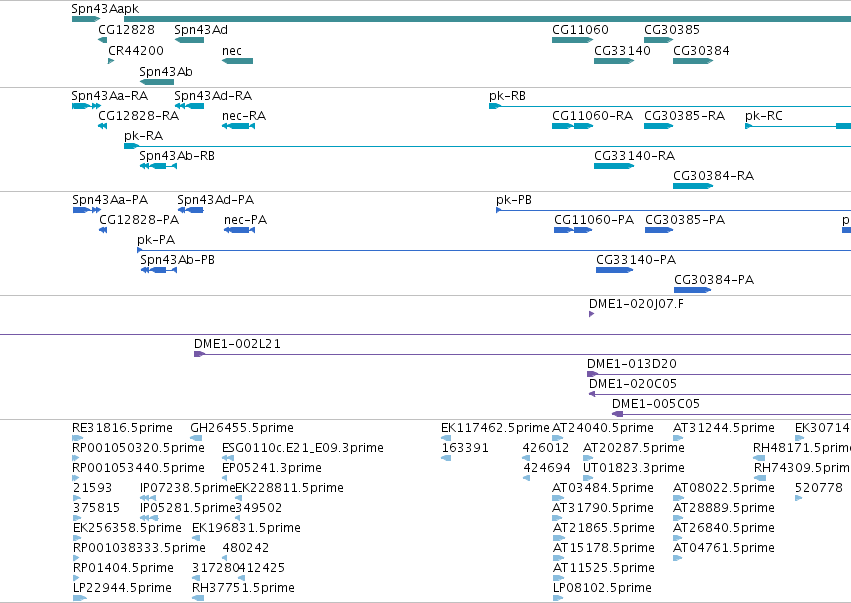851x603 pixels.
Task: Click the EK256358.5prime EST label
Action: (127, 529)
